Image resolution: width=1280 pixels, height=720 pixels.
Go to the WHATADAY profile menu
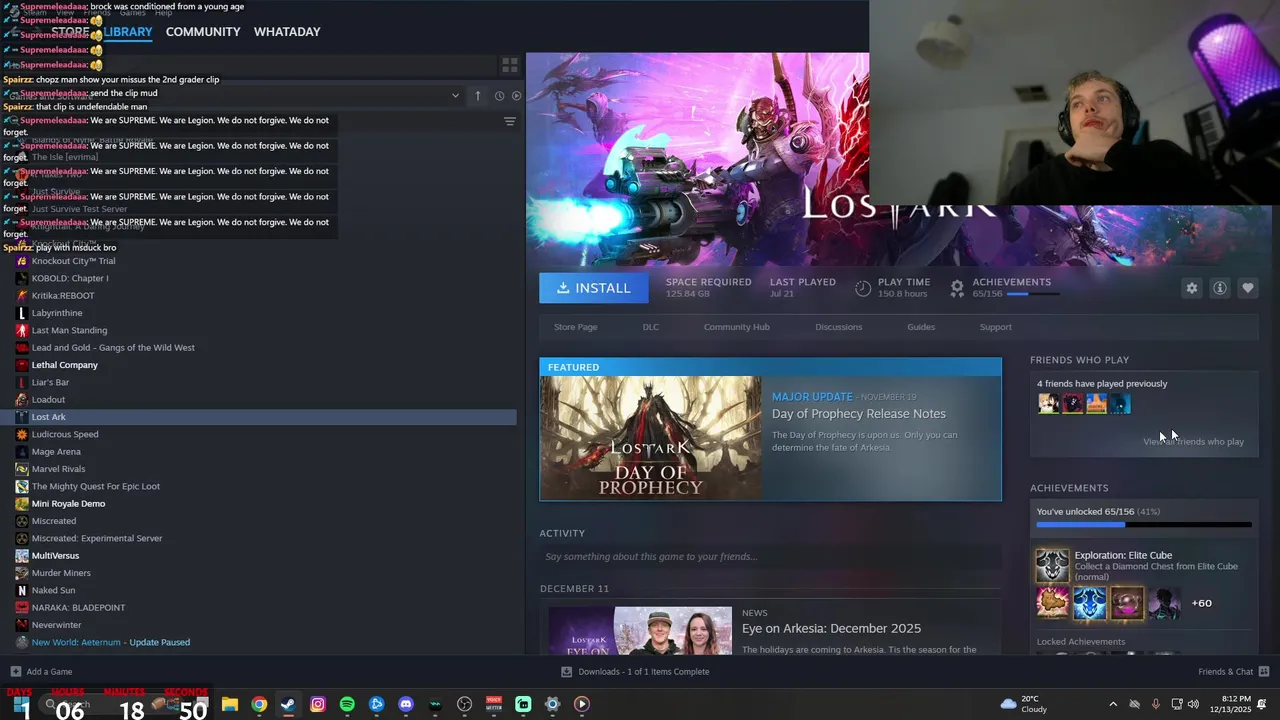pos(287,32)
